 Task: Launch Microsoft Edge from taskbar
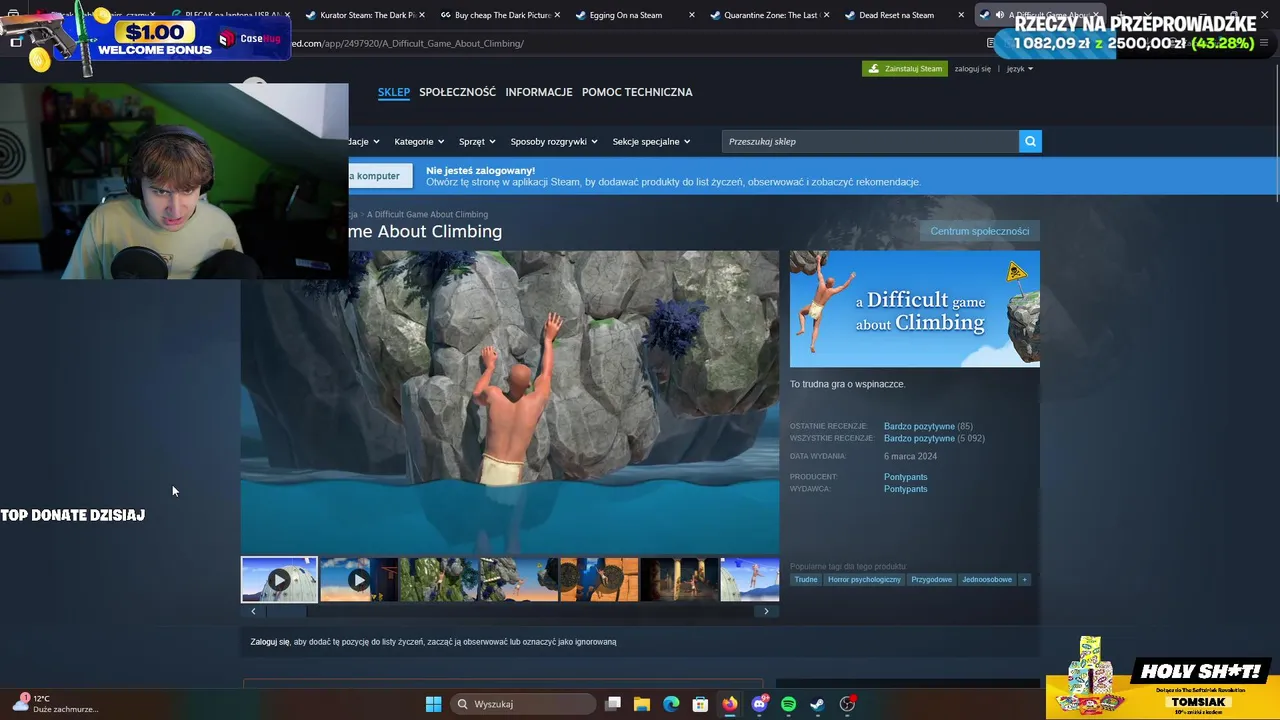tap(671, 704)
